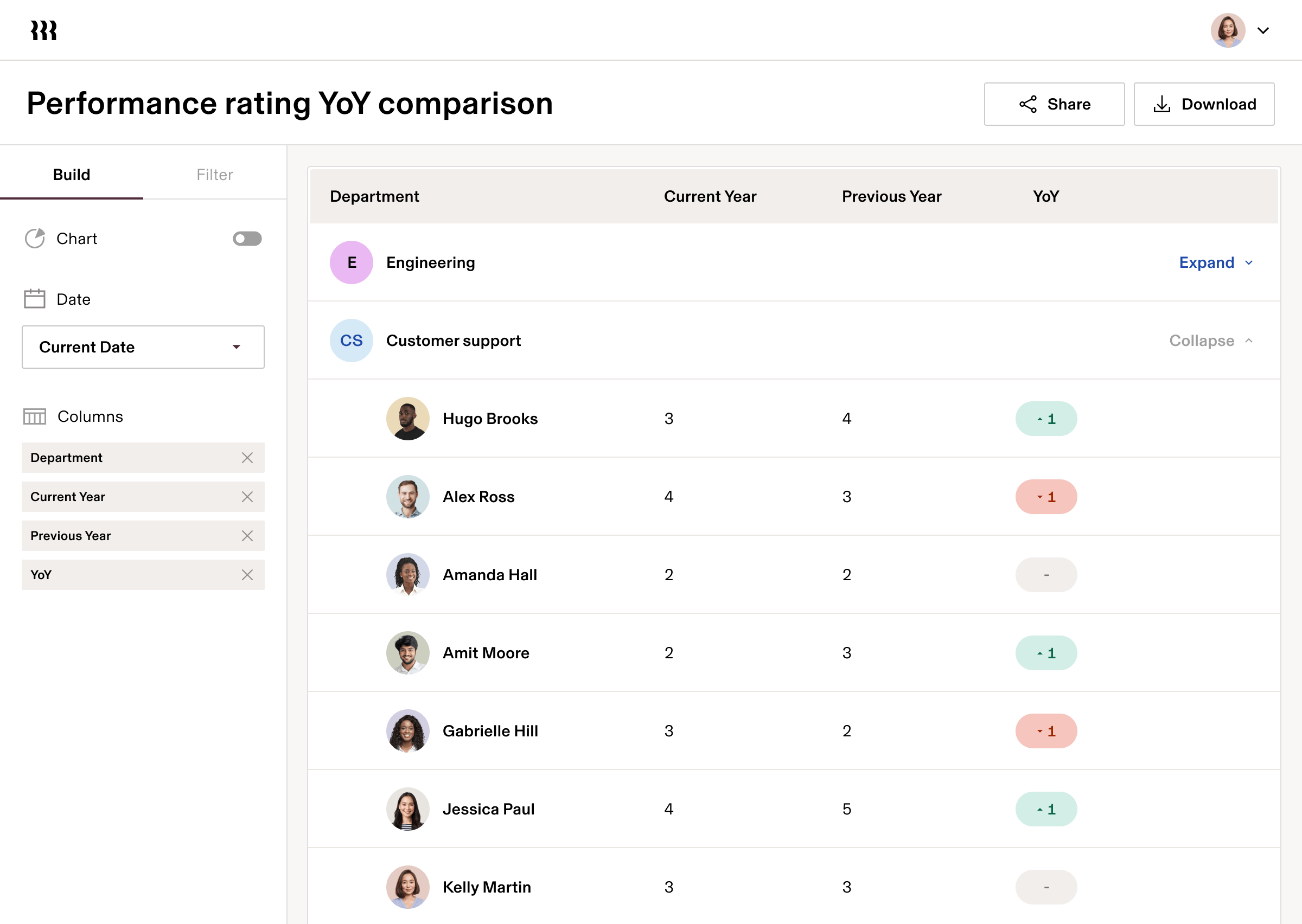The width and height of the screenshot is (1302, 924).
Task: Switch to the Filter tab
Action: click(x=214, y=175)
